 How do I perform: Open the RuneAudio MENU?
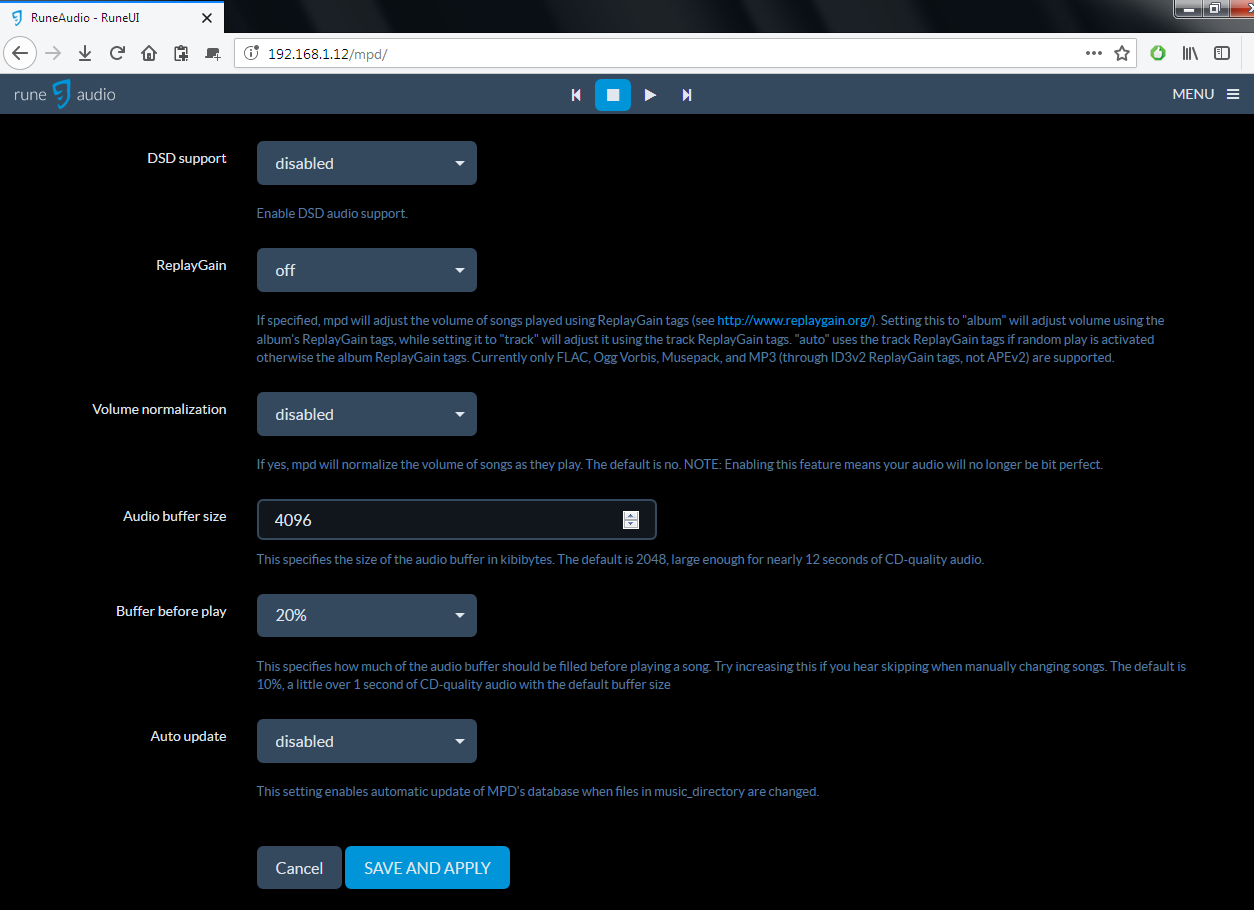pos(1206,94)
